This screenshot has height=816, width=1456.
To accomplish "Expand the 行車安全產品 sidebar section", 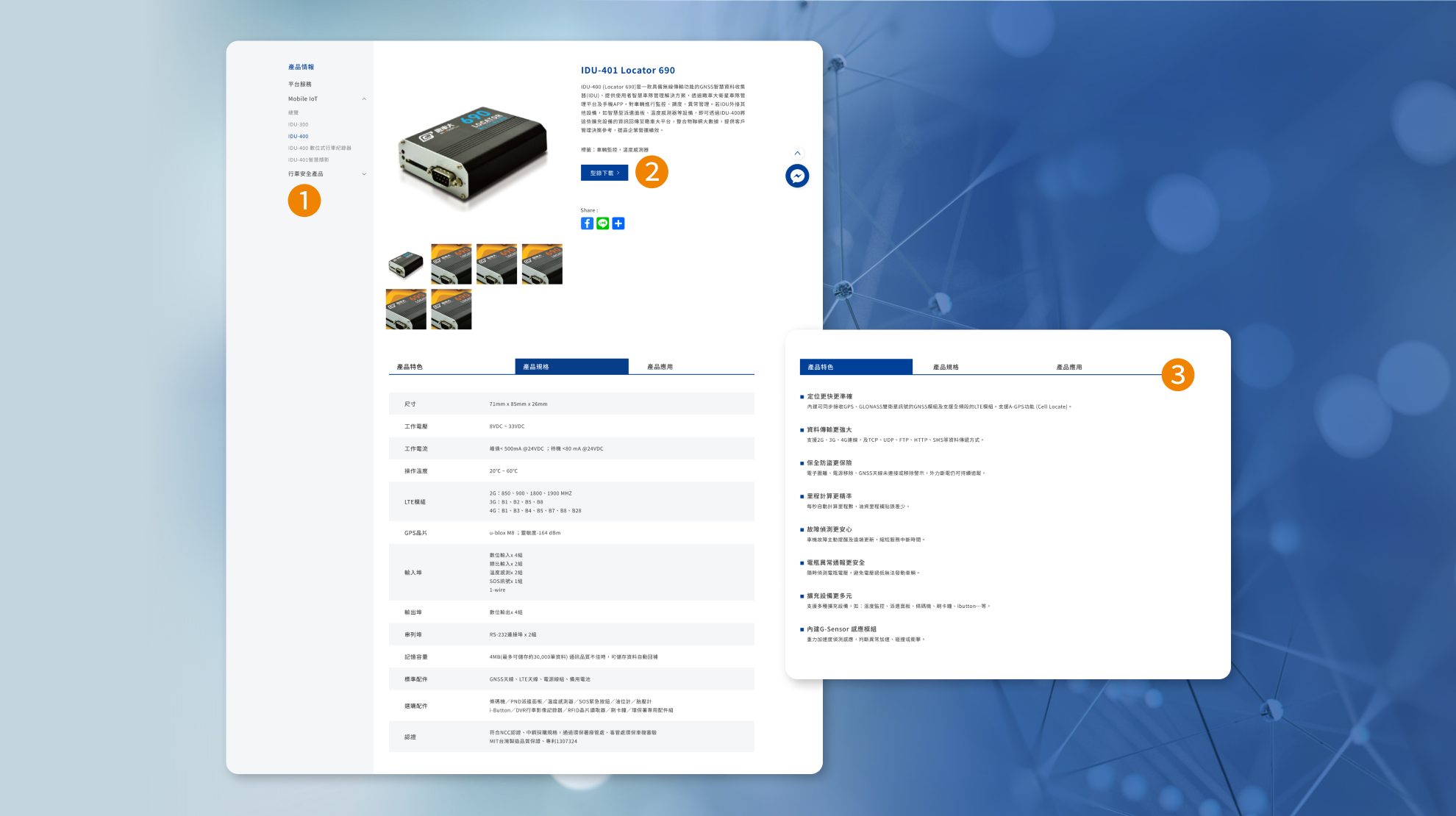I will [364, 174].
